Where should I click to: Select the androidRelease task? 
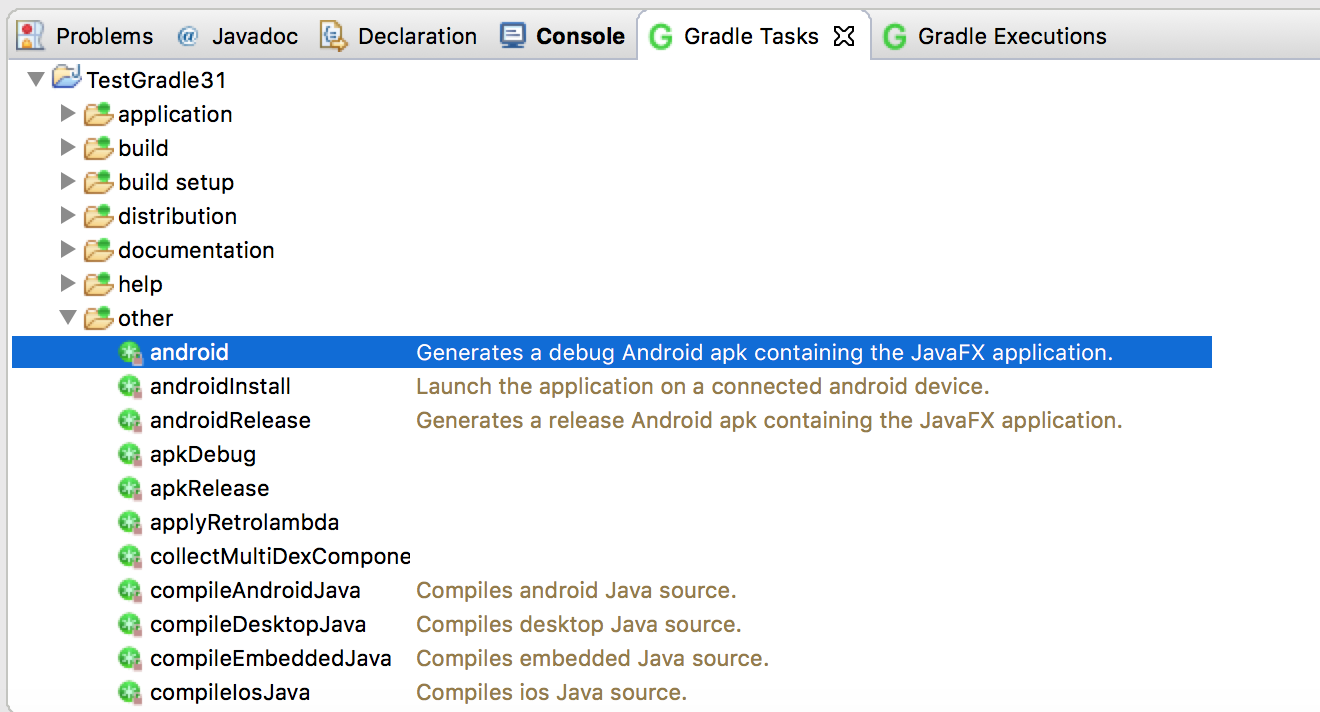click(x=230, y=421)
